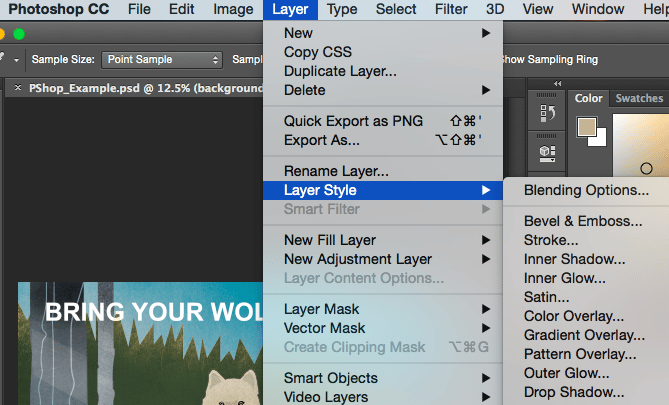Click inside the color picker gradient field
The image size is (669, 405).
pos(640,140)
